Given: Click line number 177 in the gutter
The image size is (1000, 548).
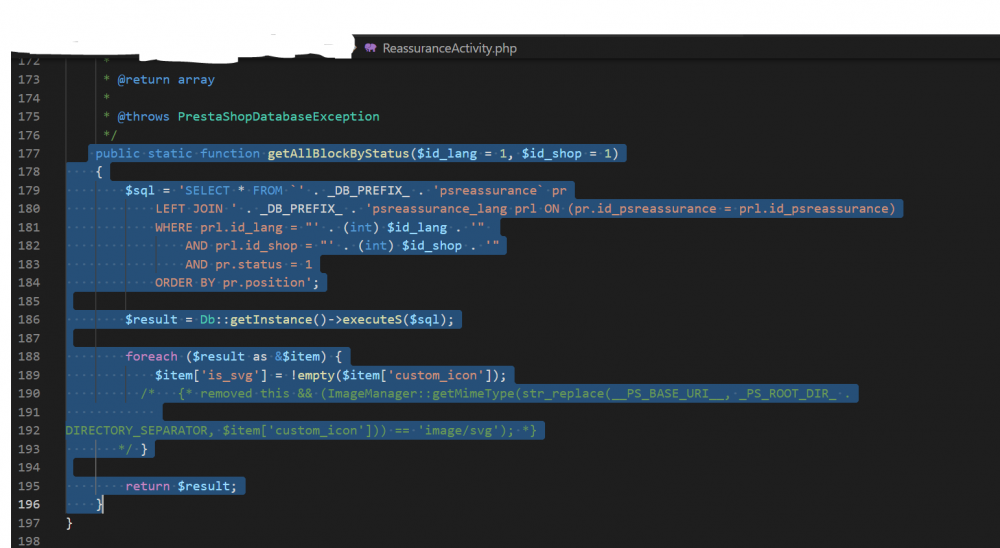Looking at the screenshot, I should (x=29, y=153).
